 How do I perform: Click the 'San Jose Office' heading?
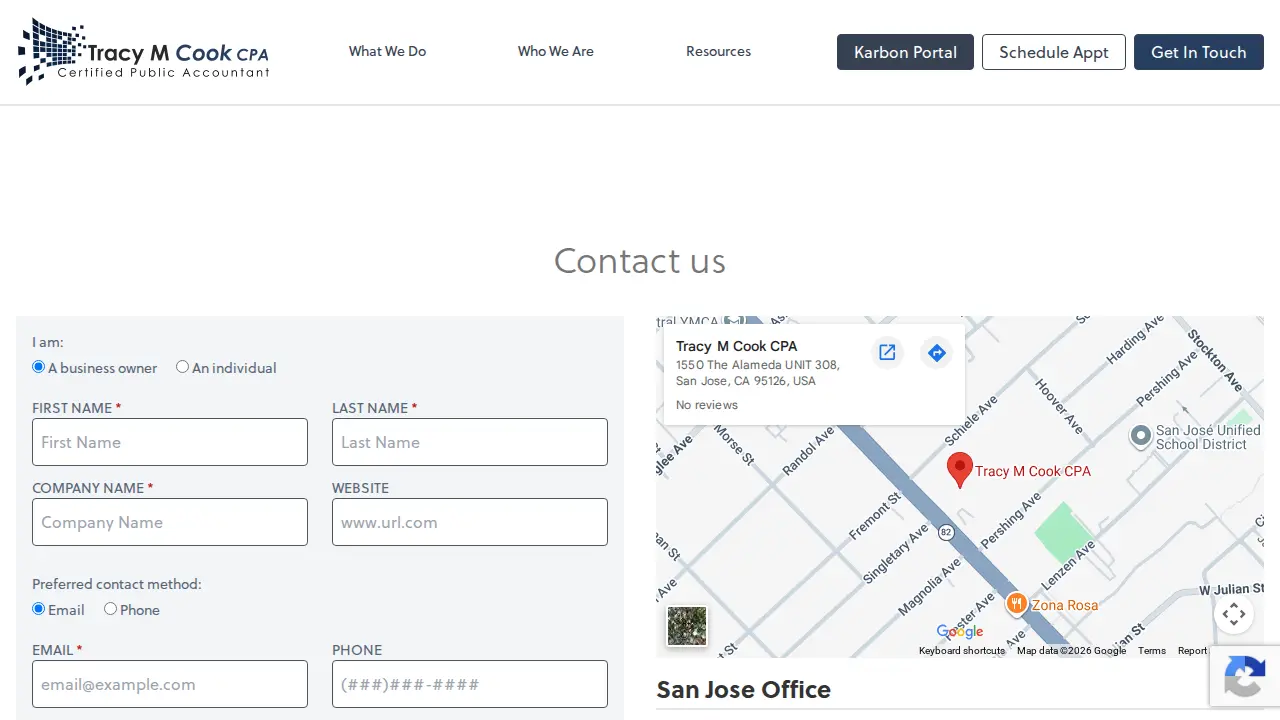pos(744,690)
